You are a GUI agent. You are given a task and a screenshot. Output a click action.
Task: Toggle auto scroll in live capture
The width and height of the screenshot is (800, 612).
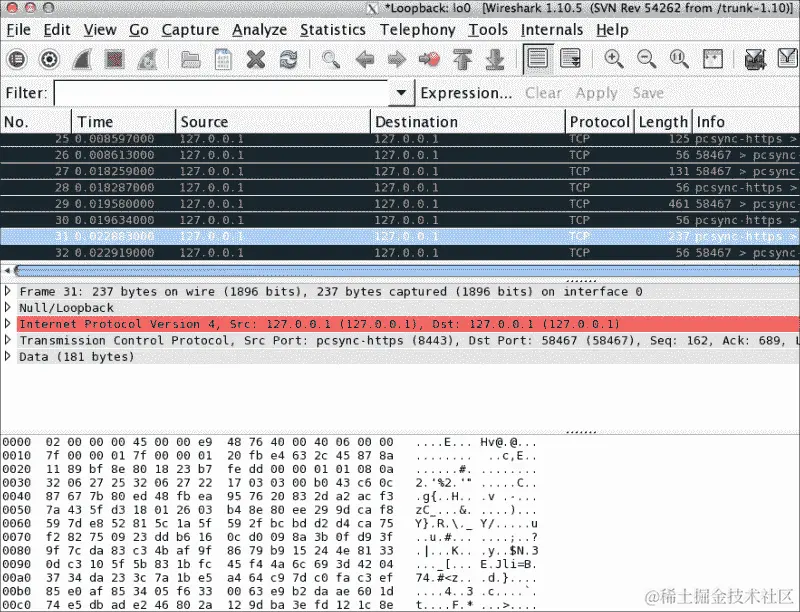pyautogui.click(x=570, y=59)
